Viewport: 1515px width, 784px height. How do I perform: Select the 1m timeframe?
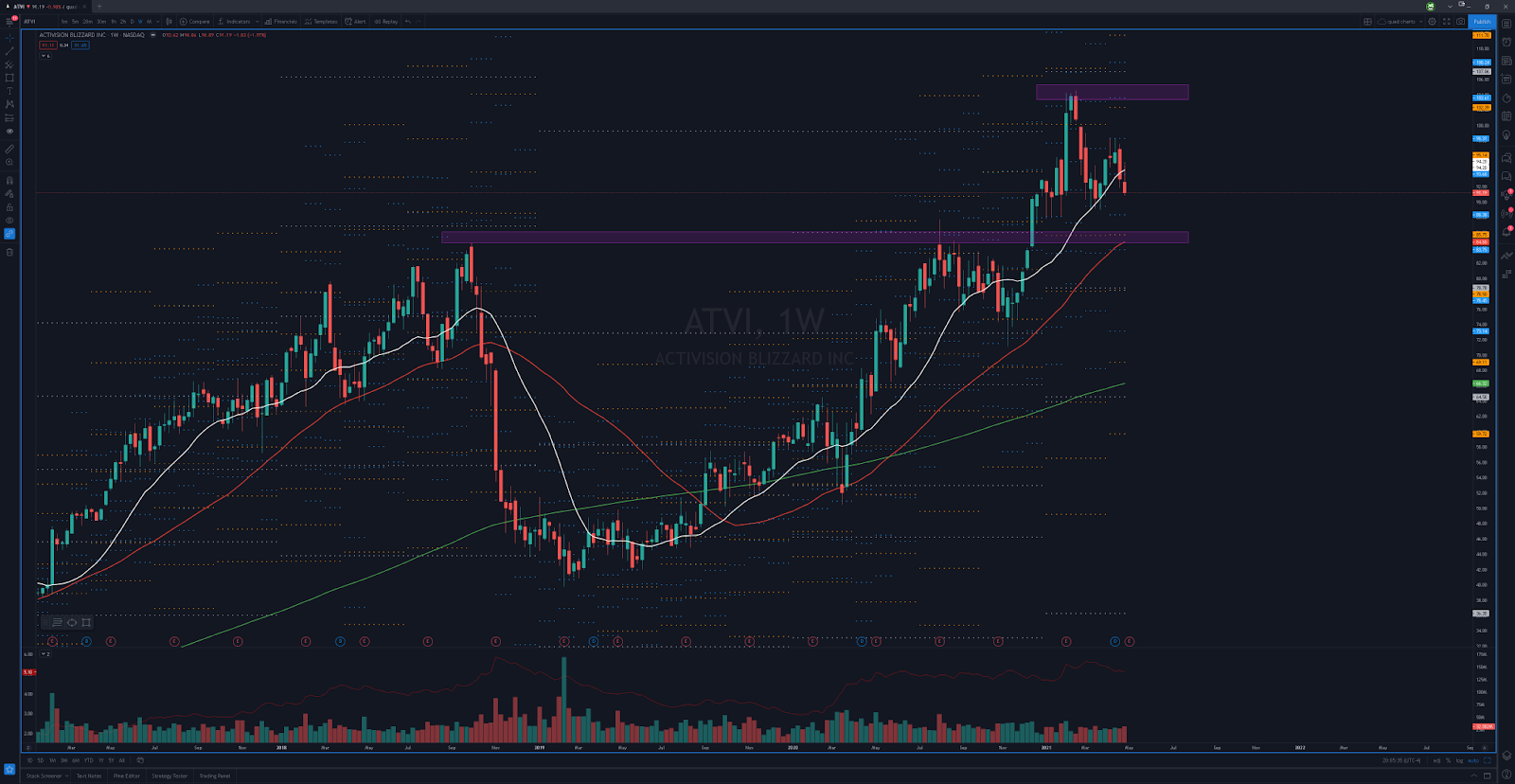(64, 21)
